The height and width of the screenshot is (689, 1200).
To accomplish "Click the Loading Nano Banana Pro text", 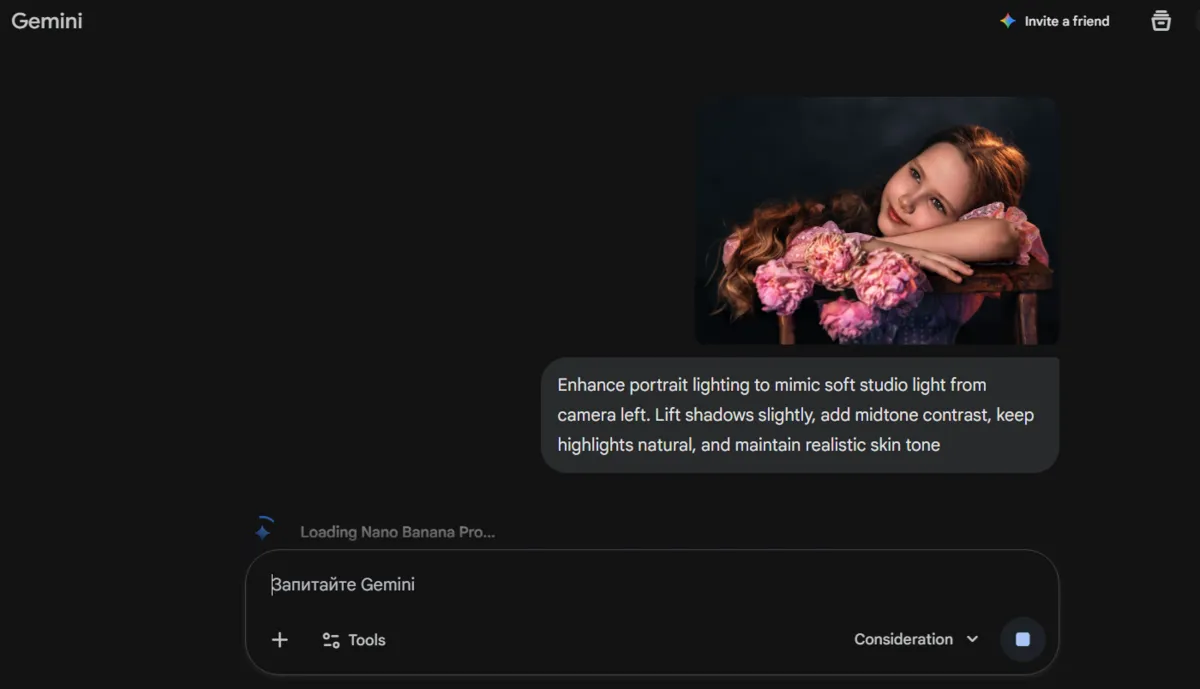I will tap(397, 531).
